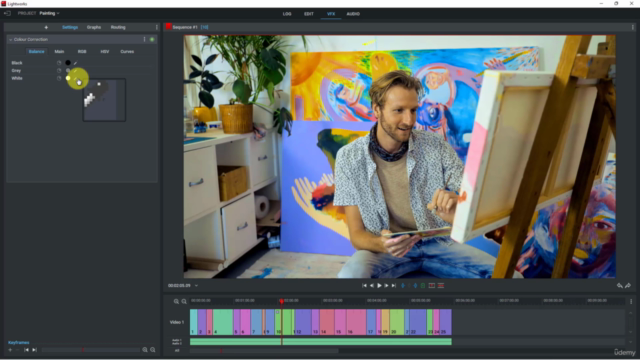The height and width of the screenshot is (360, 640).
Task: Click the timecode display 00:02:05.09
Action: (179, 286)
